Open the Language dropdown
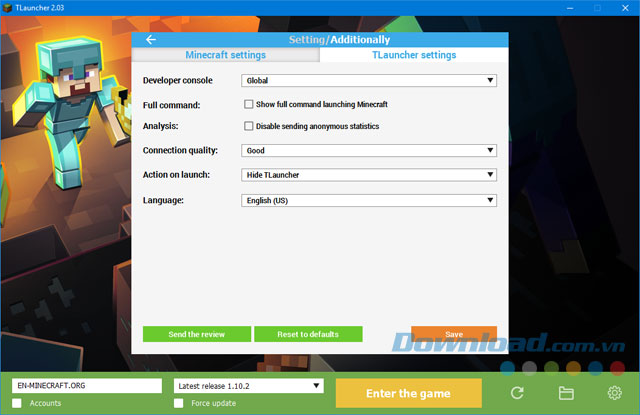640x415 pixels. pyautogui.click(x=369, y=200)
